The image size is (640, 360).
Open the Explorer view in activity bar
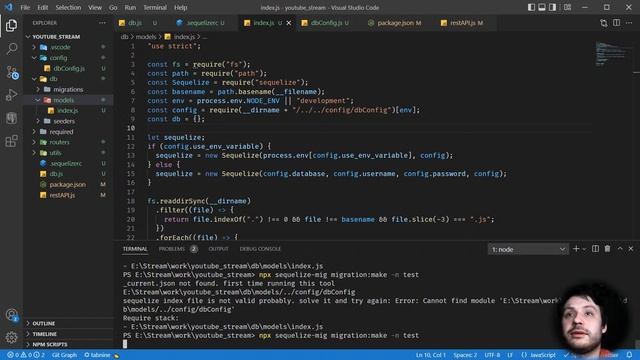coord(11,25)
